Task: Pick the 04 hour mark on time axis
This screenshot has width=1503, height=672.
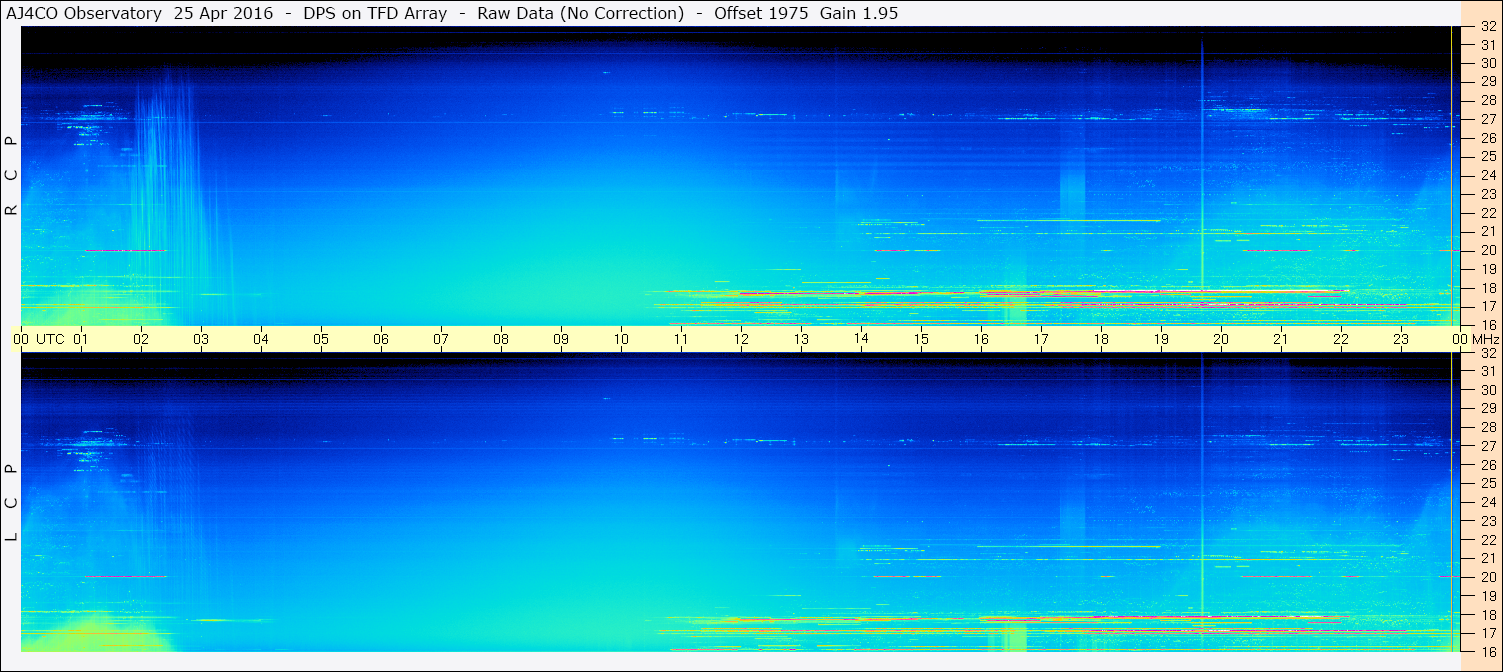Action: pos(261,339)
